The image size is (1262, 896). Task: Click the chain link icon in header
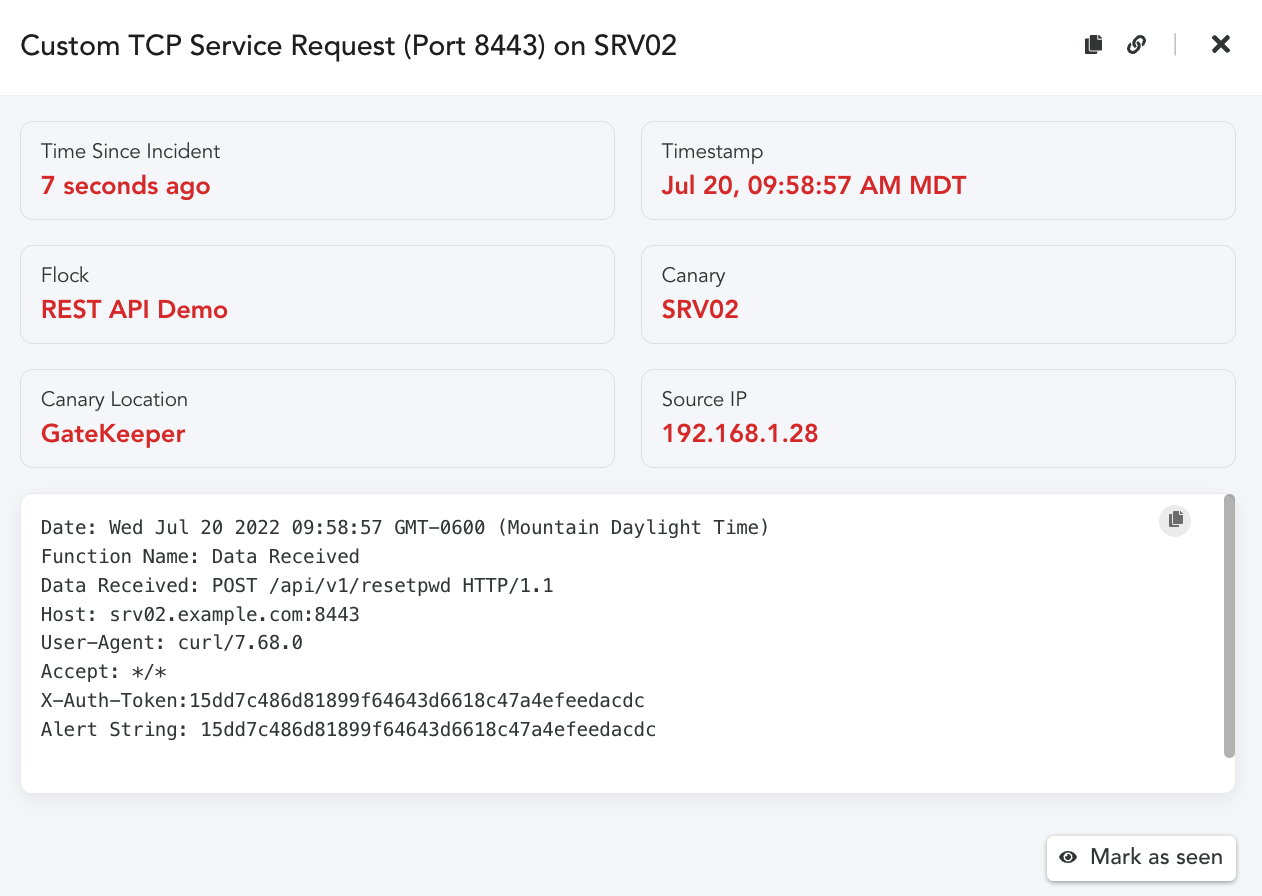point(1136,44)
